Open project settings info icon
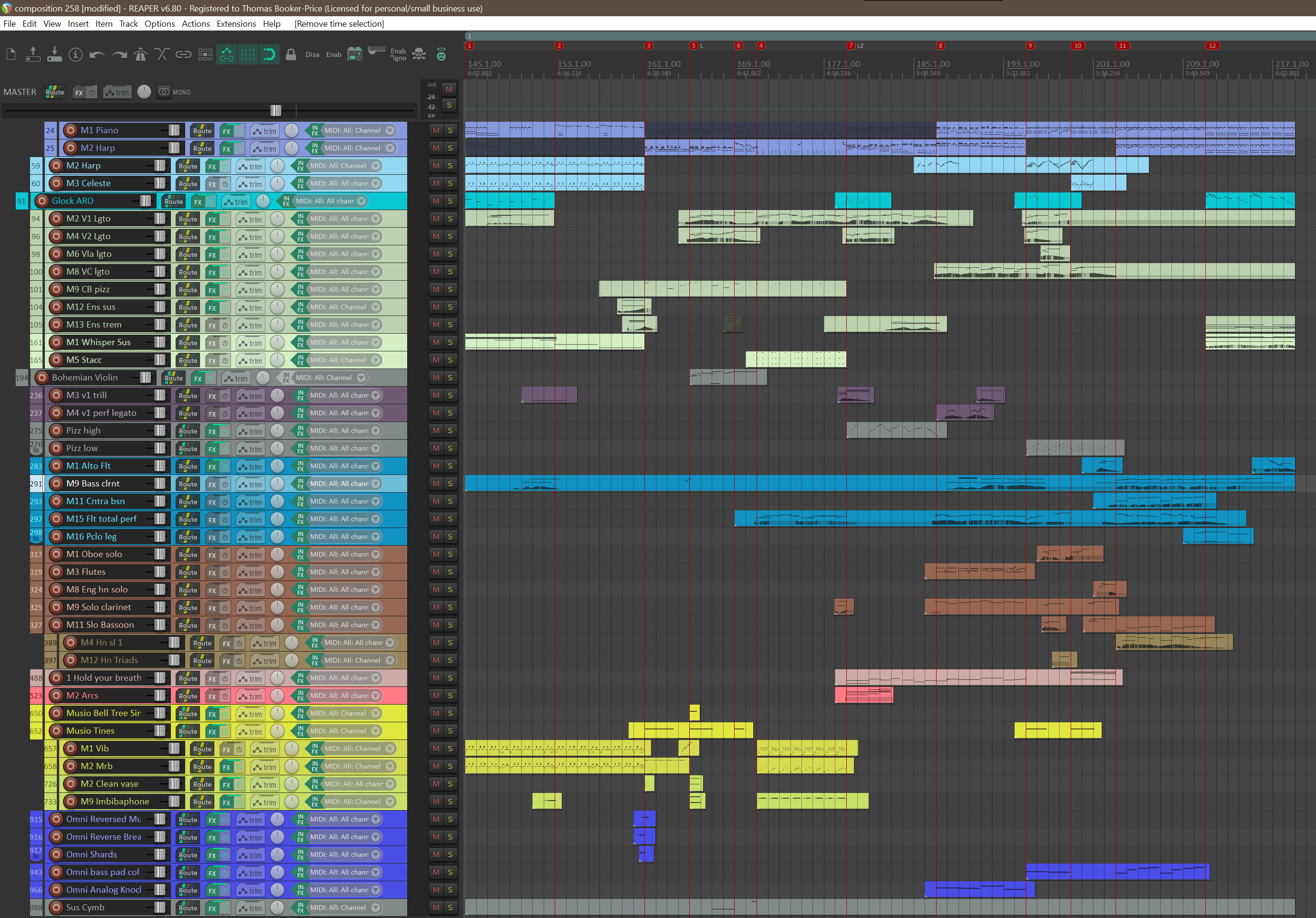This screenshot has height=918, width=1316. click(x=76, y=54)
